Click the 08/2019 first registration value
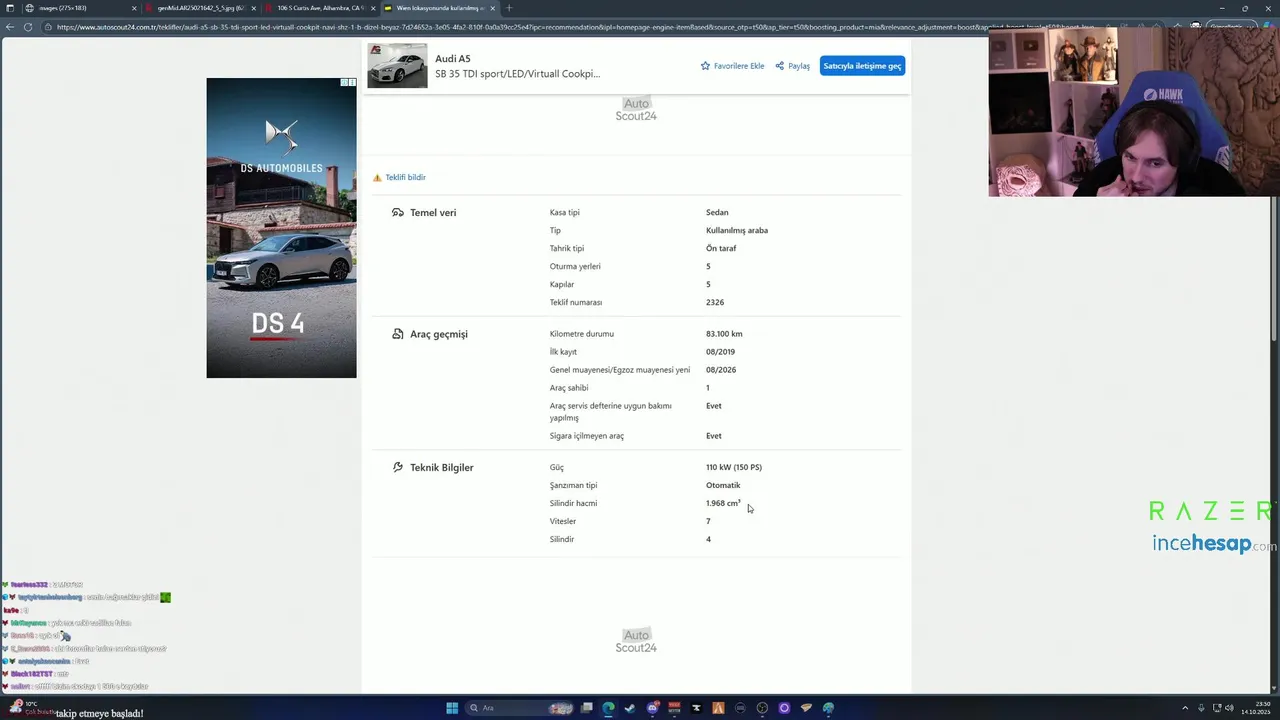This screenshot has width=1280, height=720. tap(720, 352)
